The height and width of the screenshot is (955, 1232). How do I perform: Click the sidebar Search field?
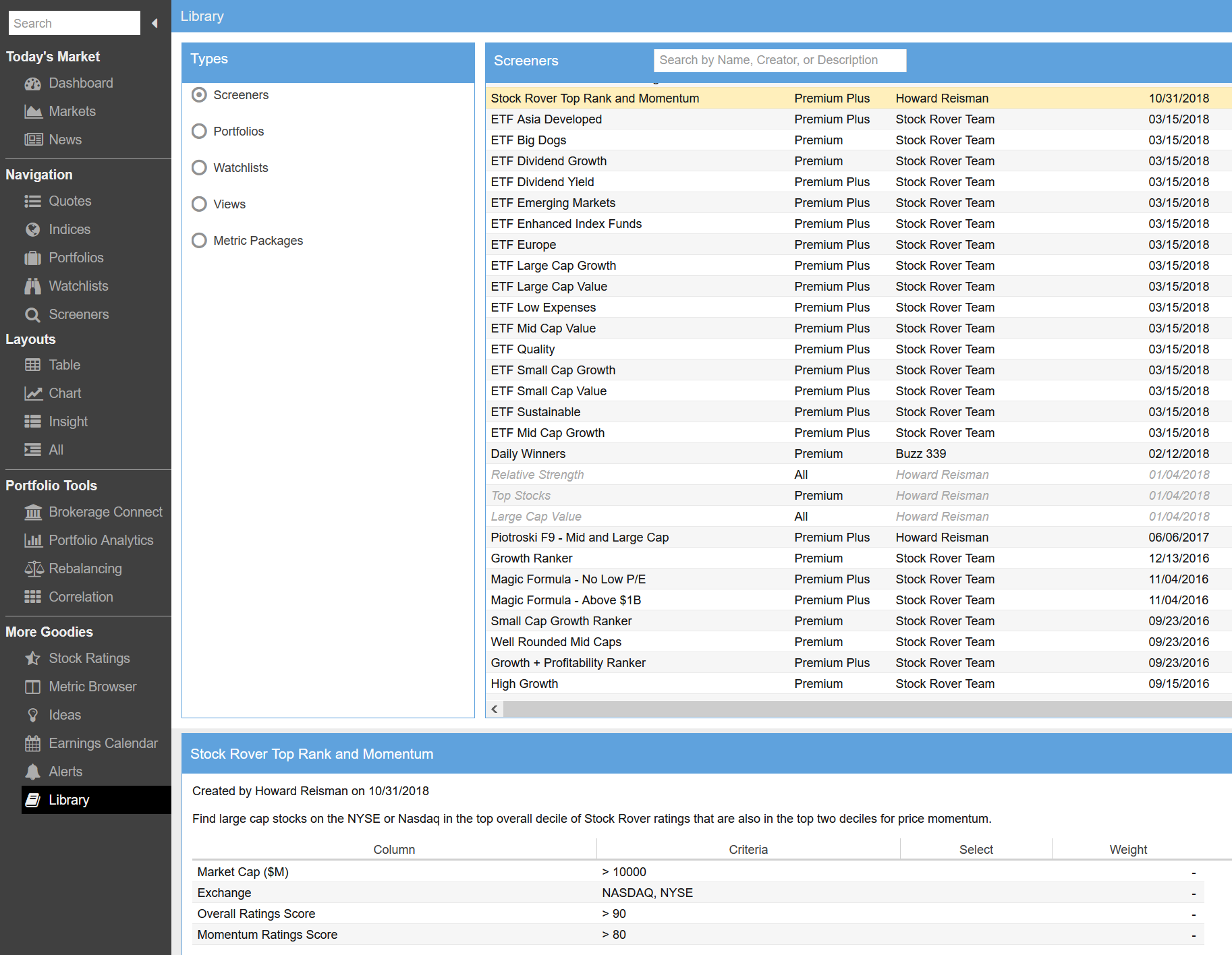pos(74,24)
